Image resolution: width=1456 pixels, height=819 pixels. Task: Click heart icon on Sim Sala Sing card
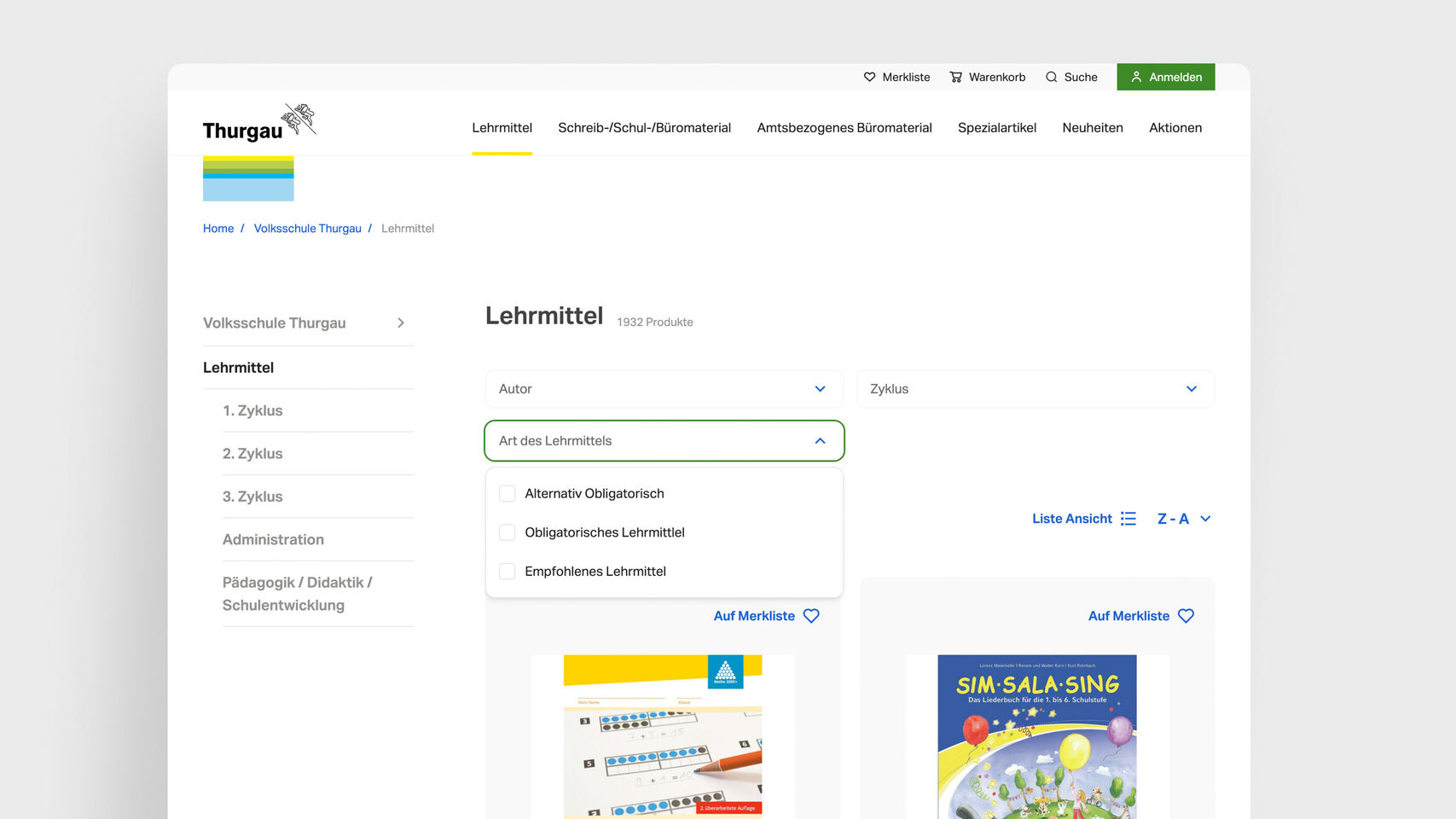click(x=1186, y=616)
